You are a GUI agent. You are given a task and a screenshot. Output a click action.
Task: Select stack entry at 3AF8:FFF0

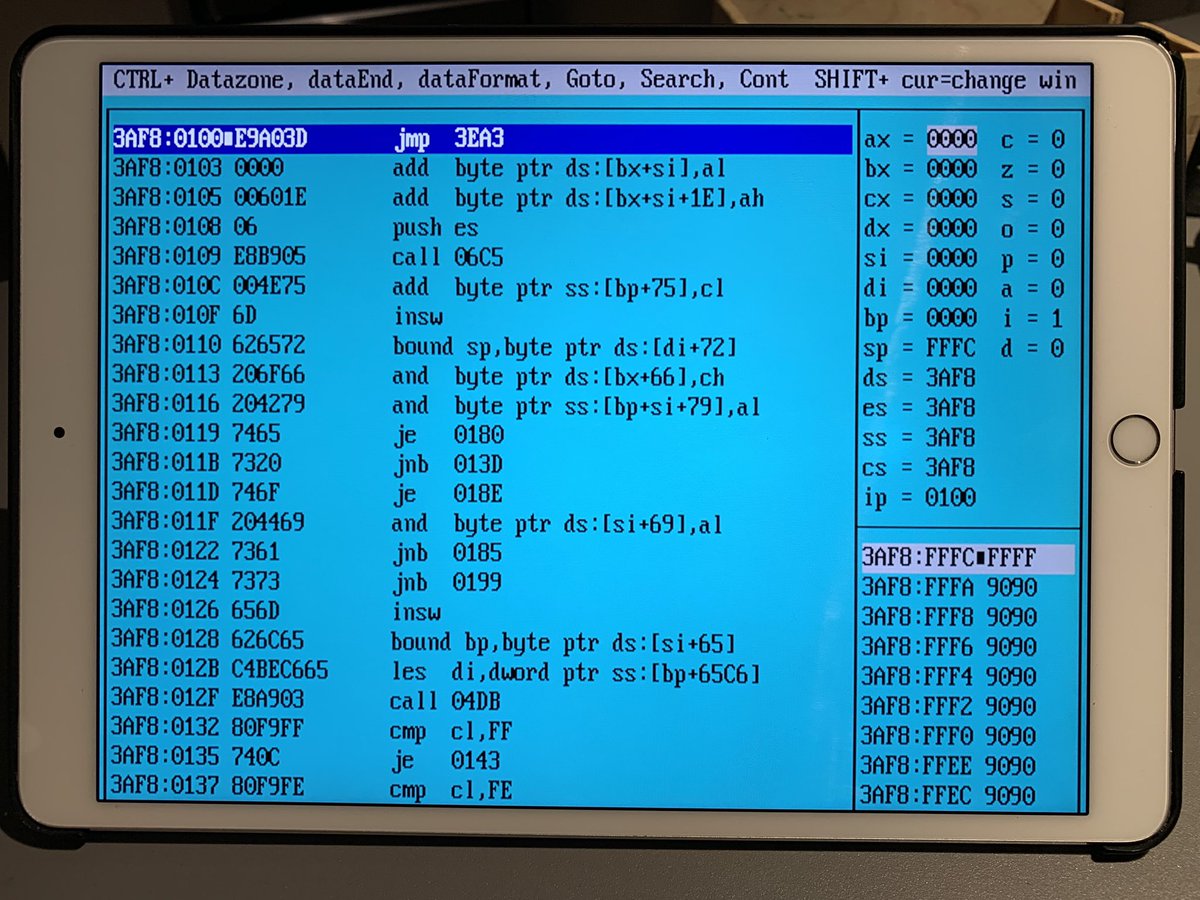point(949,737)
